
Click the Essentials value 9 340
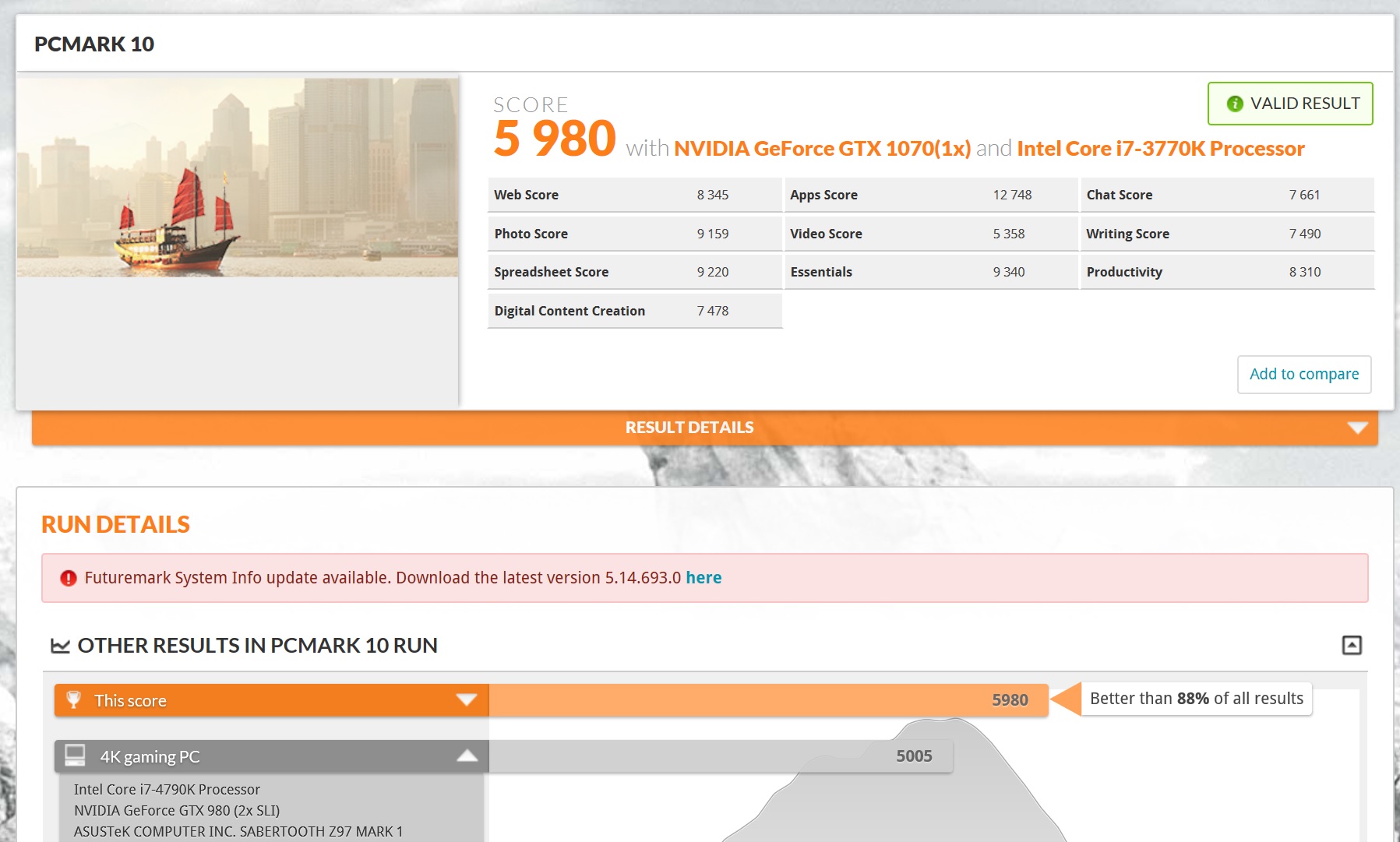point(1009,272)
